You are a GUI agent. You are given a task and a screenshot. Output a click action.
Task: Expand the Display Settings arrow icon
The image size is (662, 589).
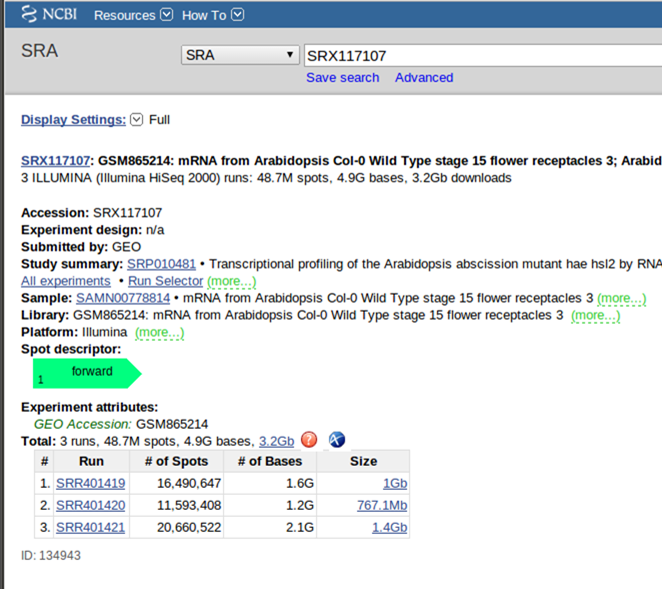tap(136, 120)
